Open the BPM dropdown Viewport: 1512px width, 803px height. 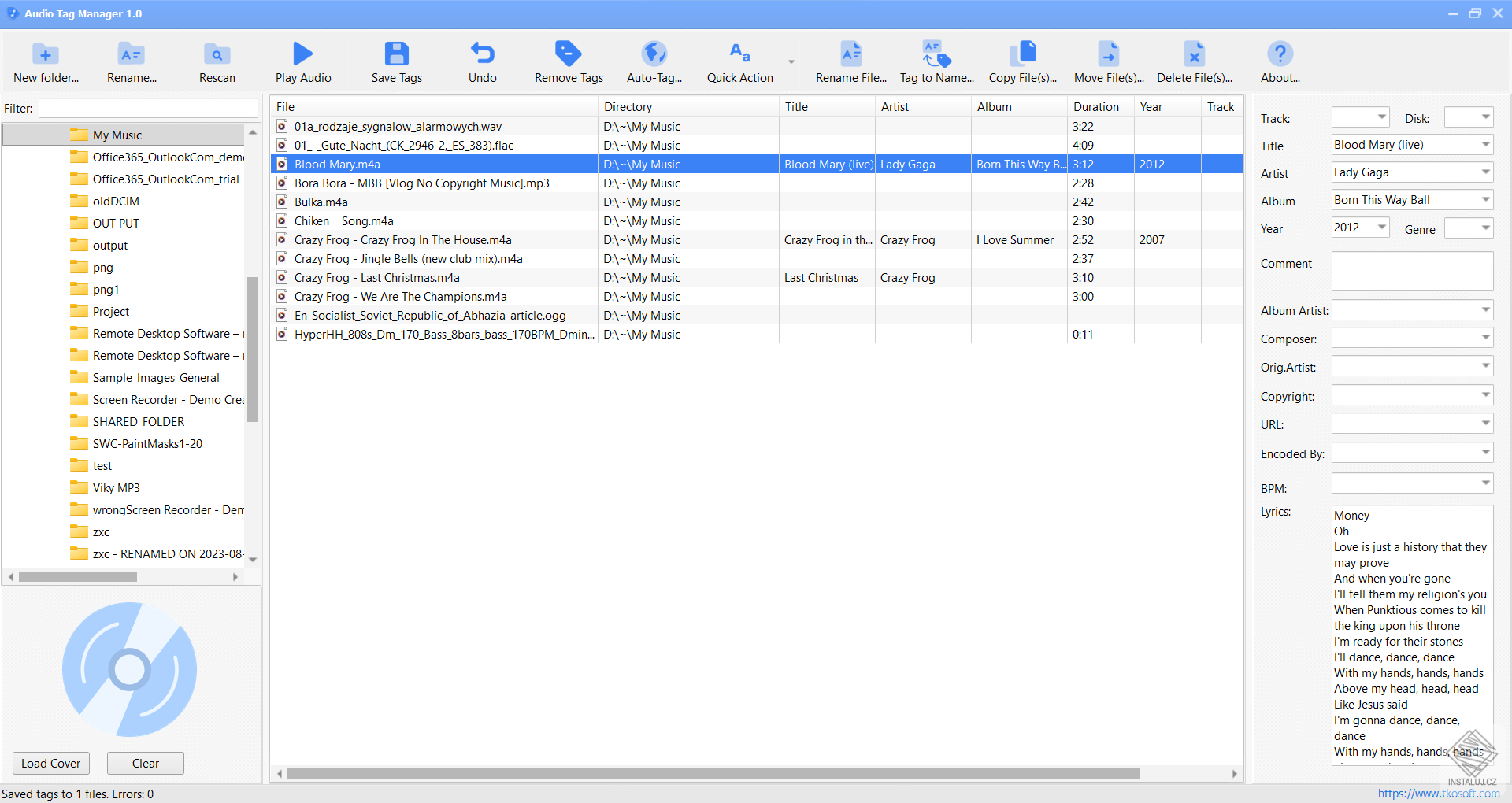(1486, 483)
